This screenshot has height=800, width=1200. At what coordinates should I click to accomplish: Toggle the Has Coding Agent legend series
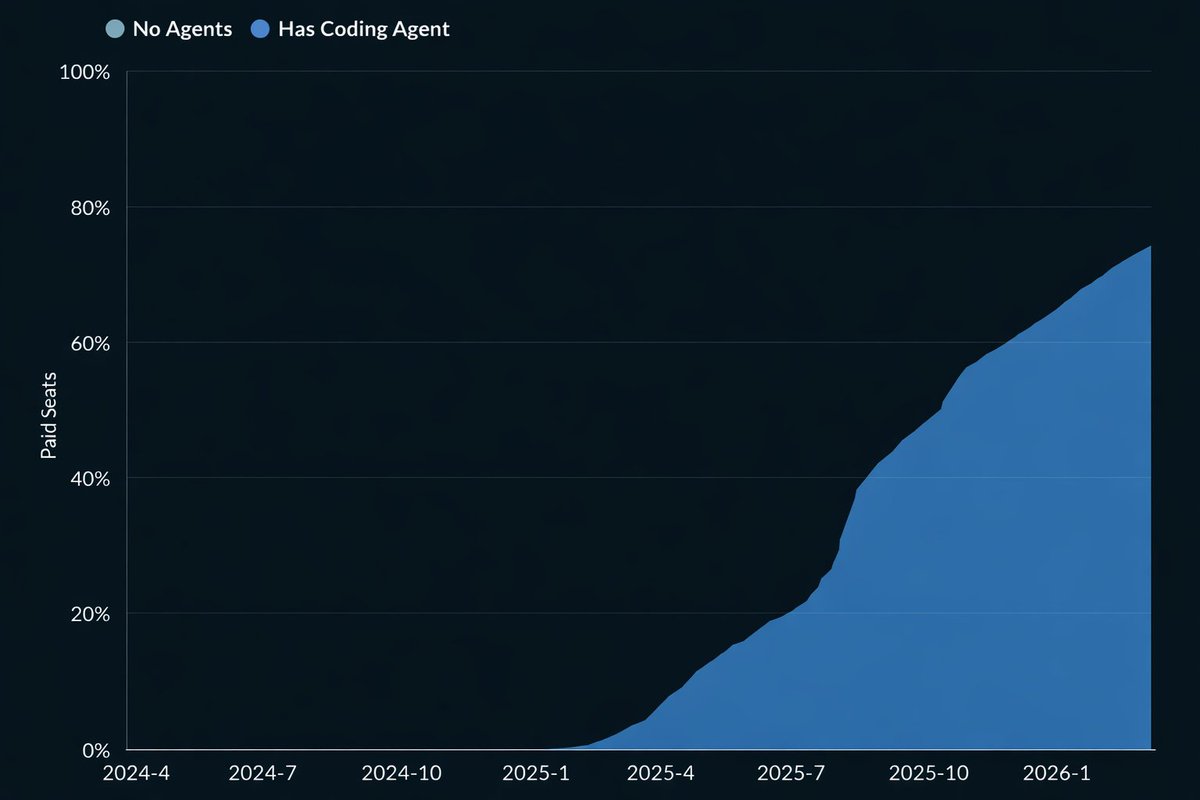click(x=350, y=29)
